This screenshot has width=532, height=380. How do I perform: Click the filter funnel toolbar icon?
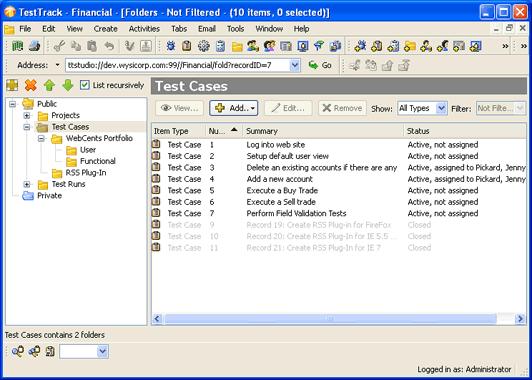[319, 46]
